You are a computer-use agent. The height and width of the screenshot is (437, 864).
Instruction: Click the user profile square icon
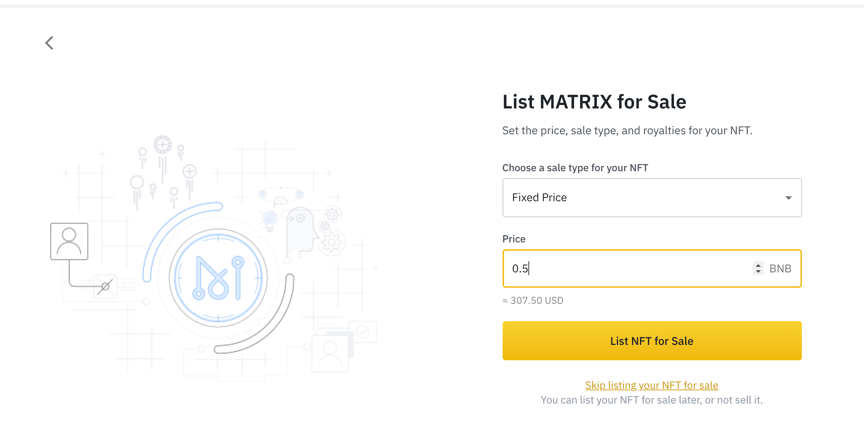[x=69, y=241]
